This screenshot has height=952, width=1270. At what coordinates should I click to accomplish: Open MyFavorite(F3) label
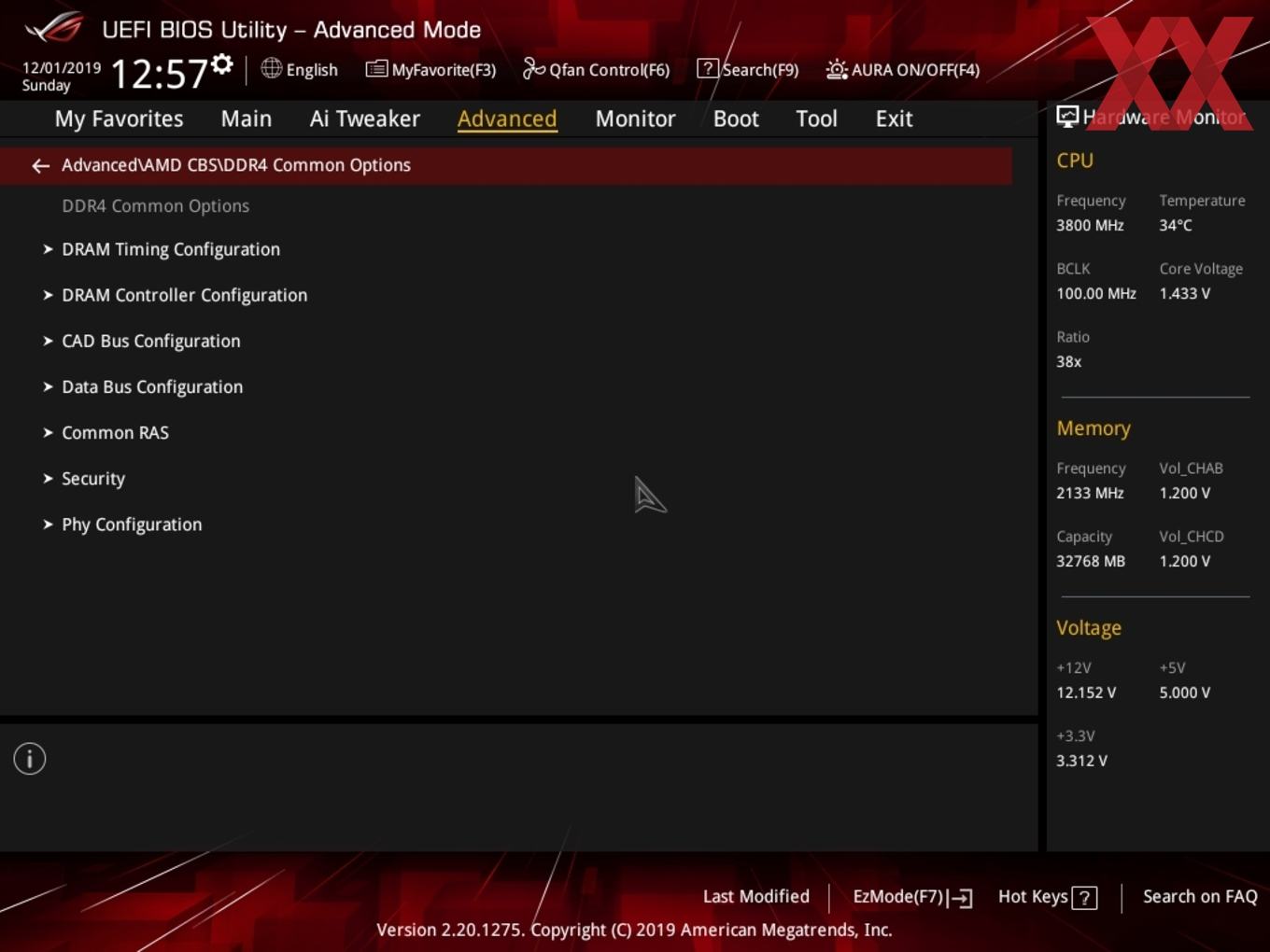[444, 70]
